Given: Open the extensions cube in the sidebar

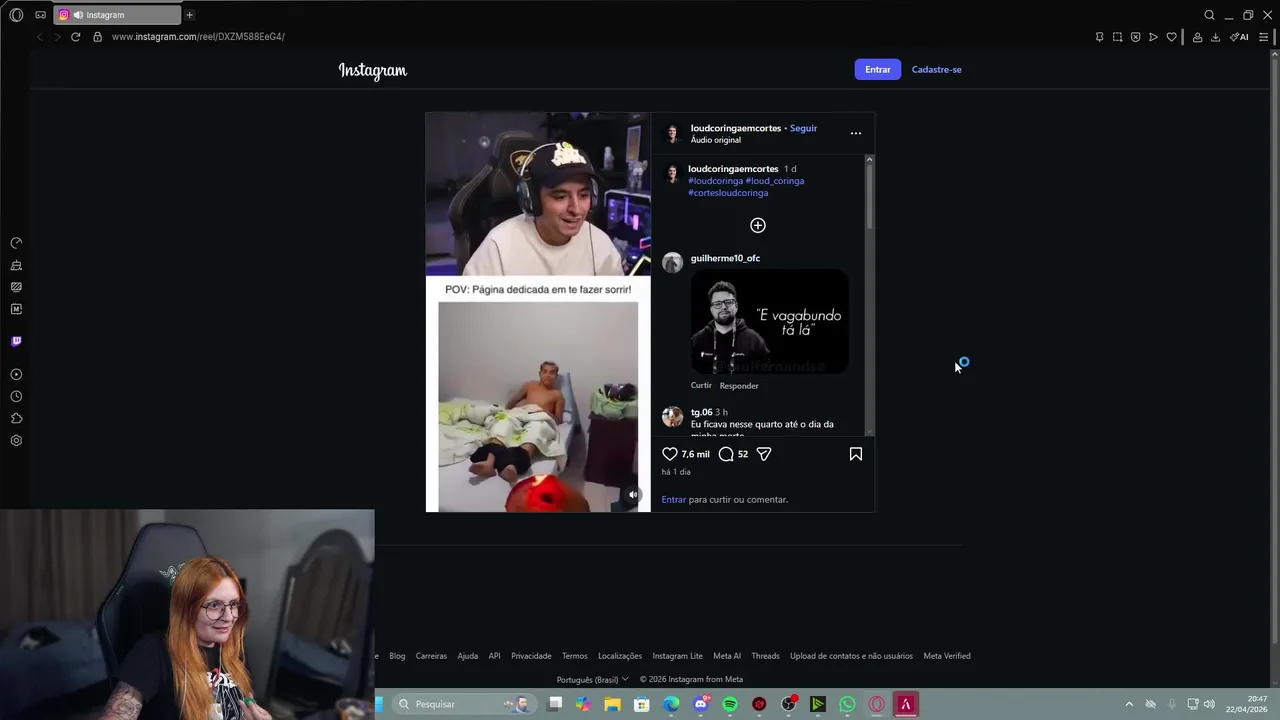Looking at the screenshot, I should pyautogui.click(x=16, y=419).
